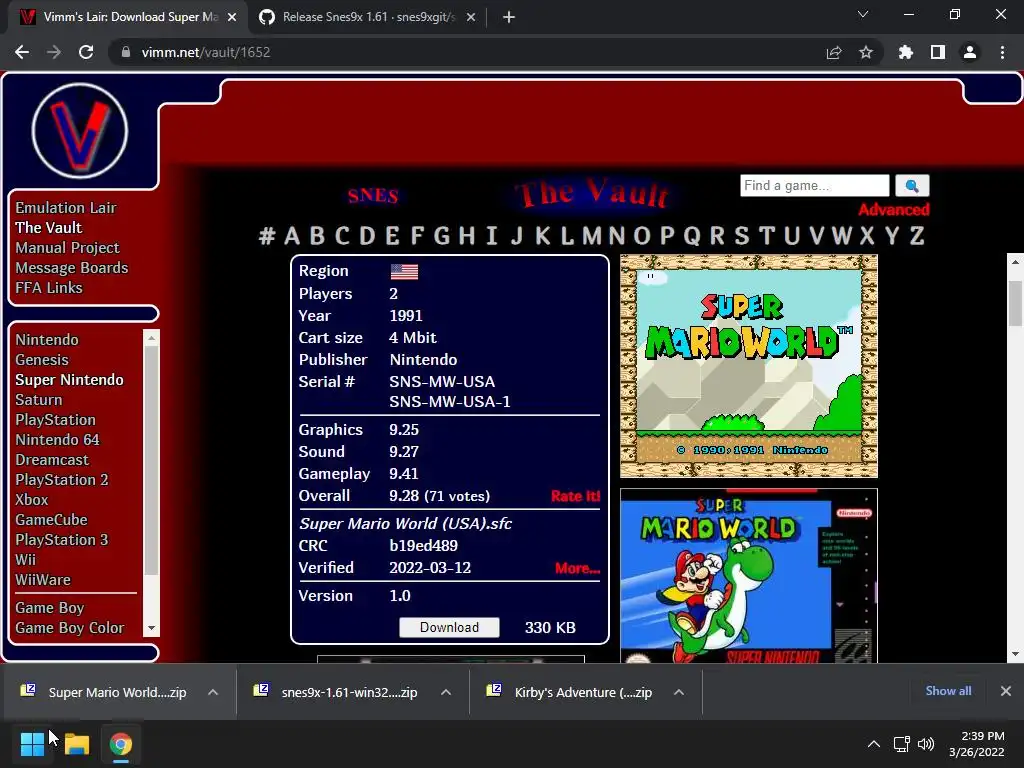Open Chrome three-dot menu

(1002, 52)
